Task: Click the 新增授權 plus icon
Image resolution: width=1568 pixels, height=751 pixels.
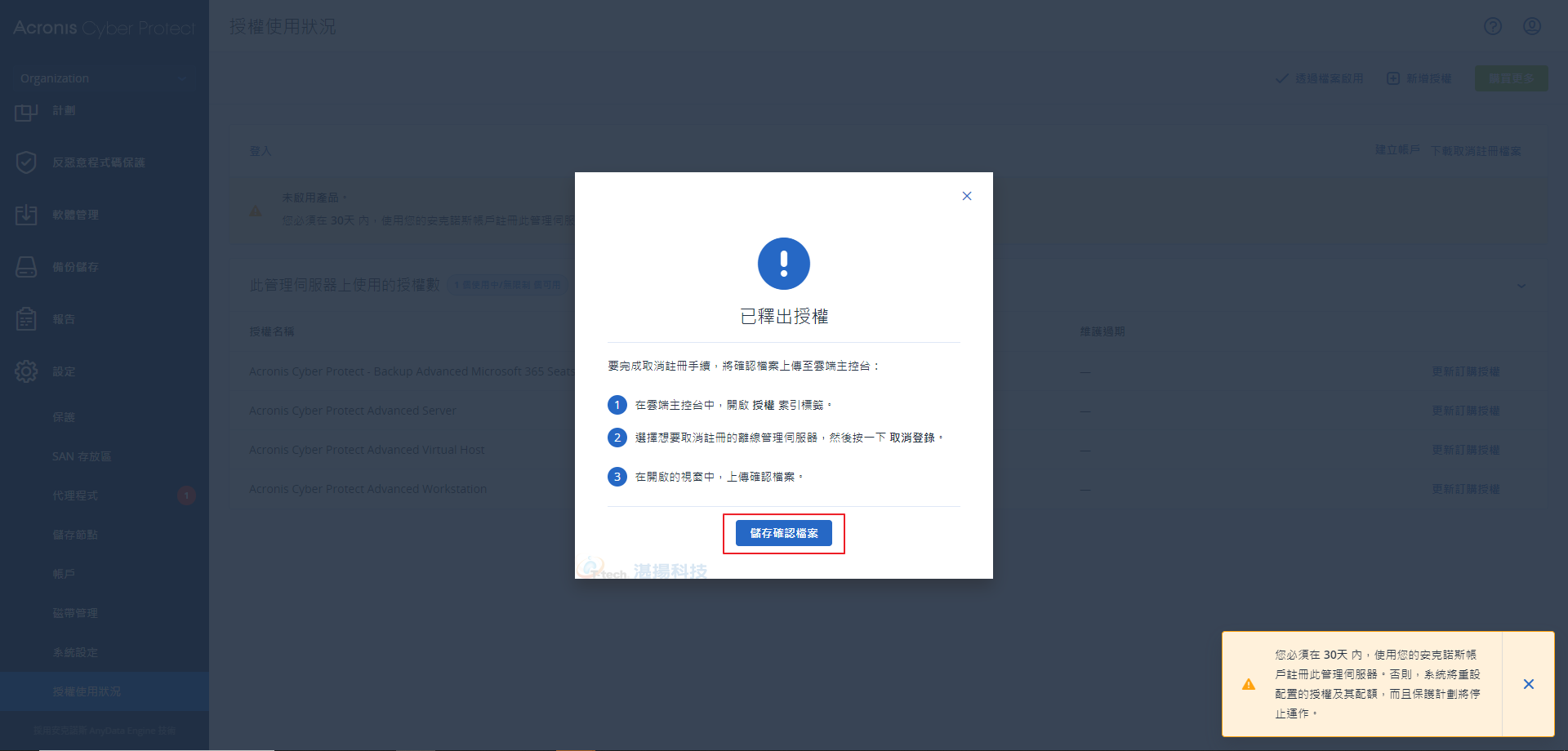Action: click(1393, 78)
